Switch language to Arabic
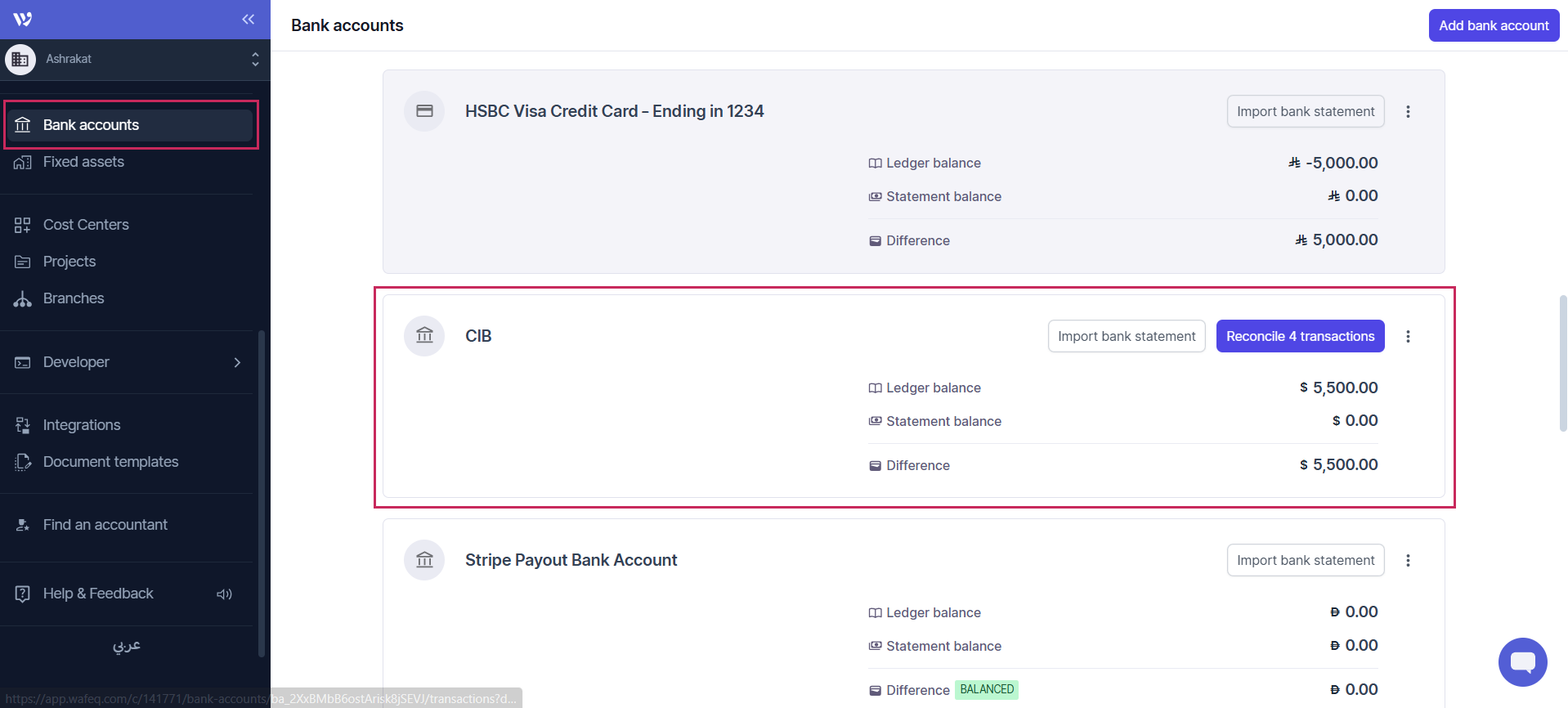 pyautogui.click(x=127, y=646)
